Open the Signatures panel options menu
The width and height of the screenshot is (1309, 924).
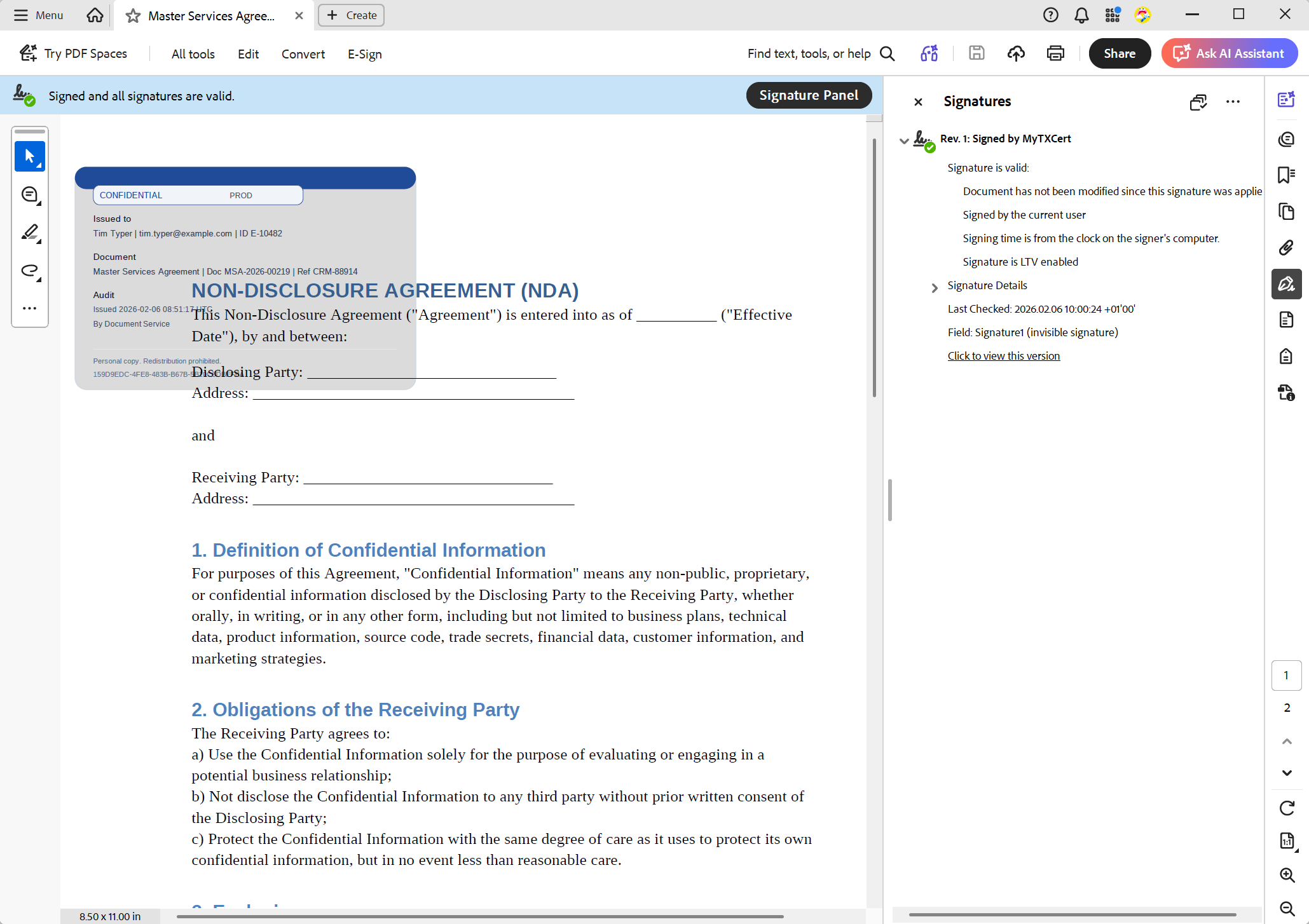pos(1233,102)
